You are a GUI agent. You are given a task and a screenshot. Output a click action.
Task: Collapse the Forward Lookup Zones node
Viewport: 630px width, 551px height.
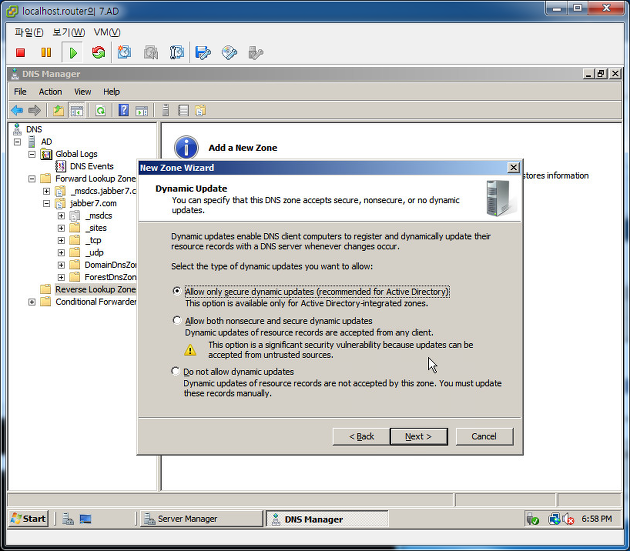32,179
